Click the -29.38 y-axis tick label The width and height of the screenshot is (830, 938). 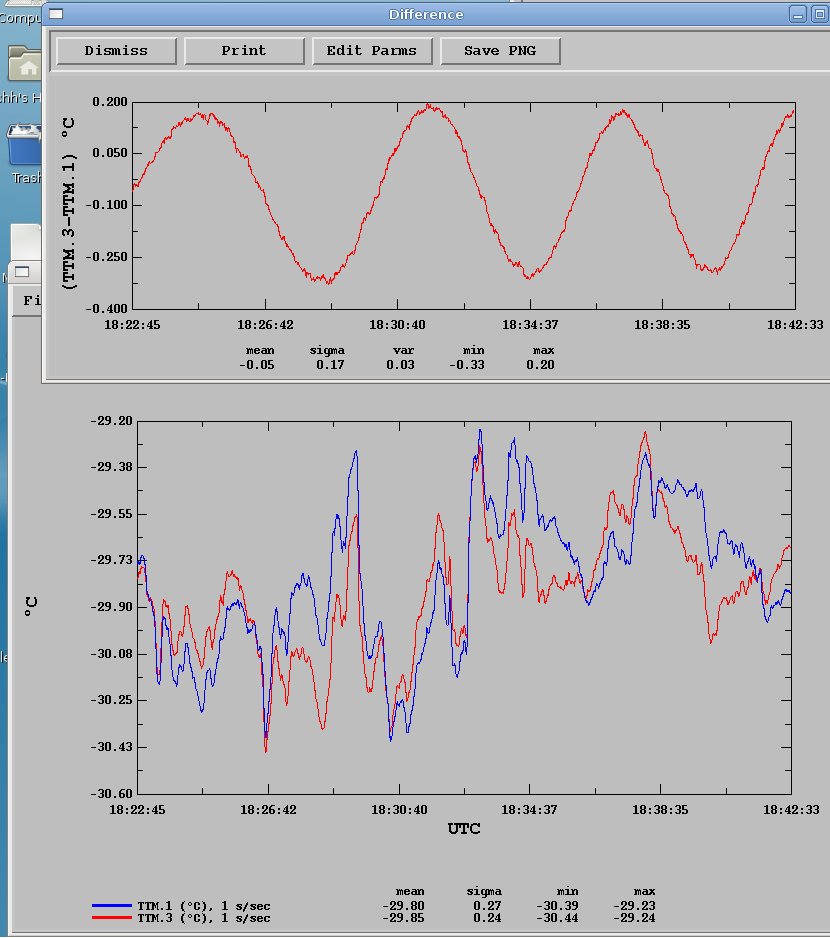pyautogui.click(x=111, y=467)
